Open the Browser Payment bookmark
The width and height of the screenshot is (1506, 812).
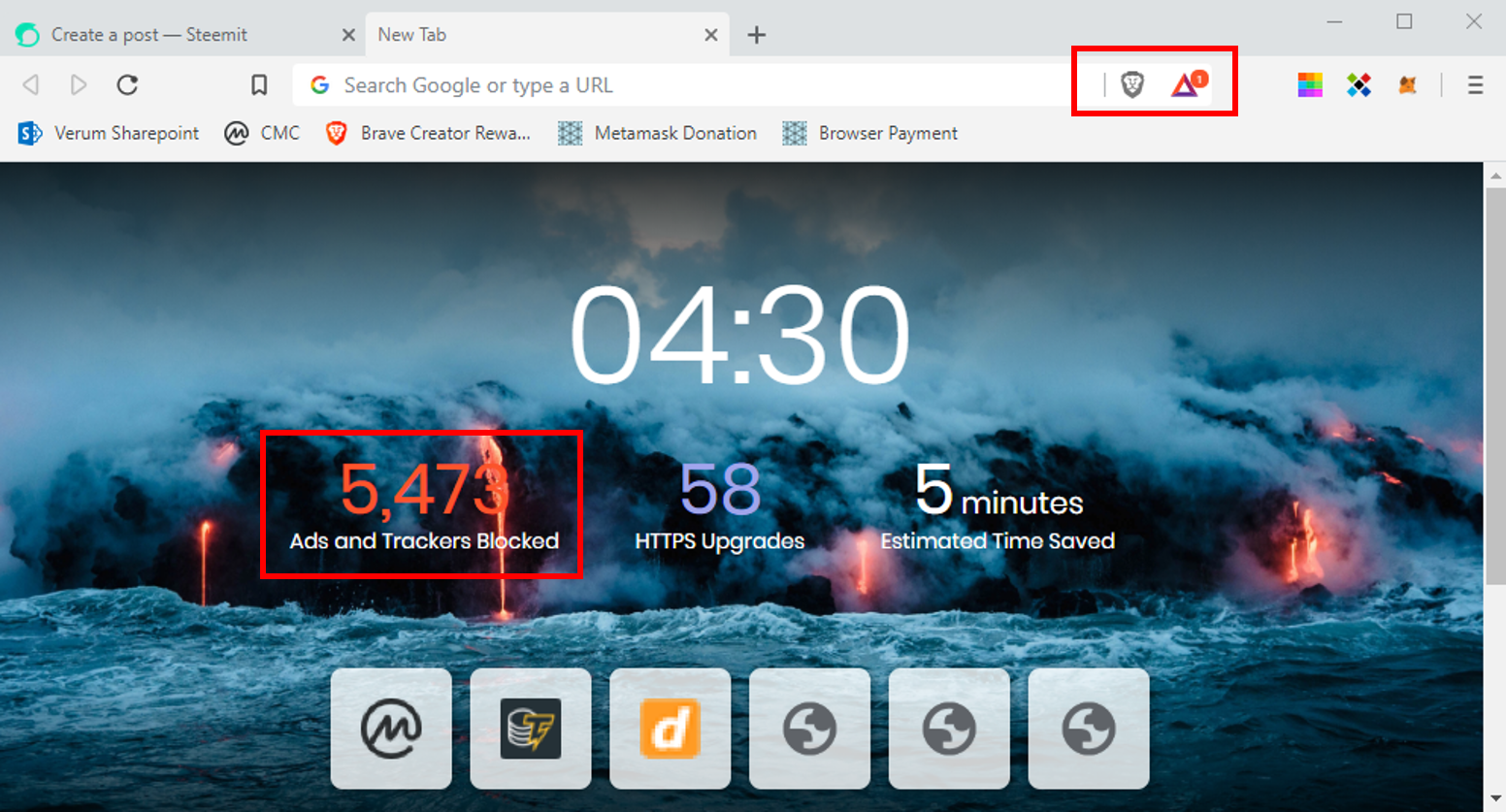coord(870,133)
